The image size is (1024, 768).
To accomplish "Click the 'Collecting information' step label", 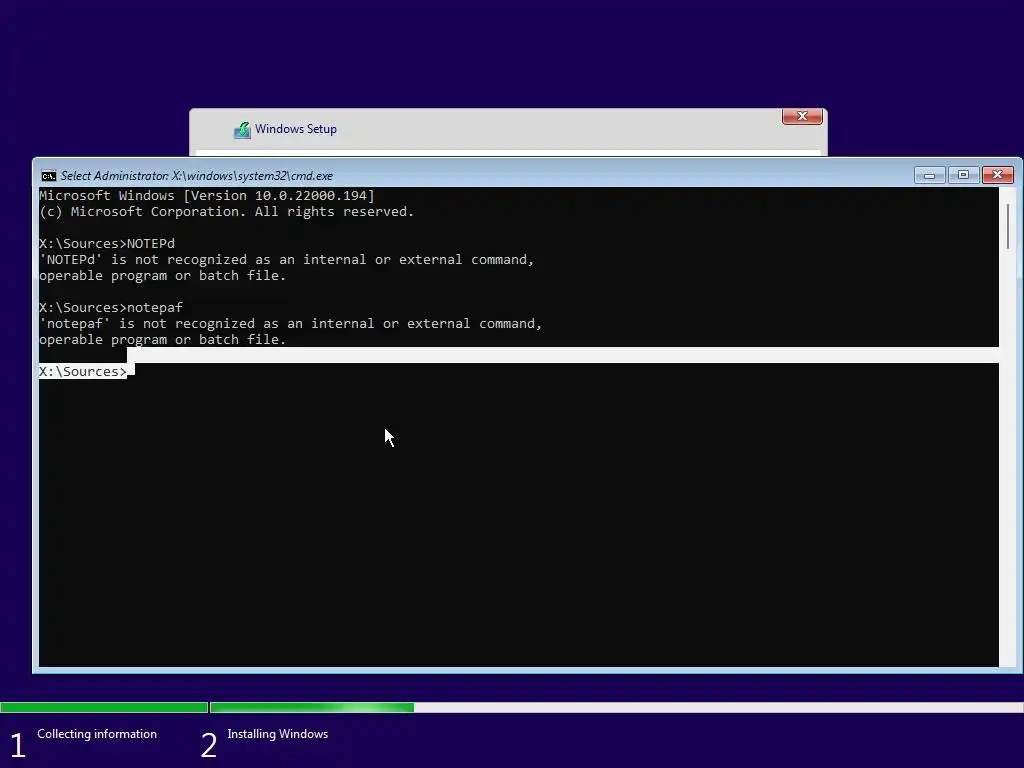I will [97, 734].
